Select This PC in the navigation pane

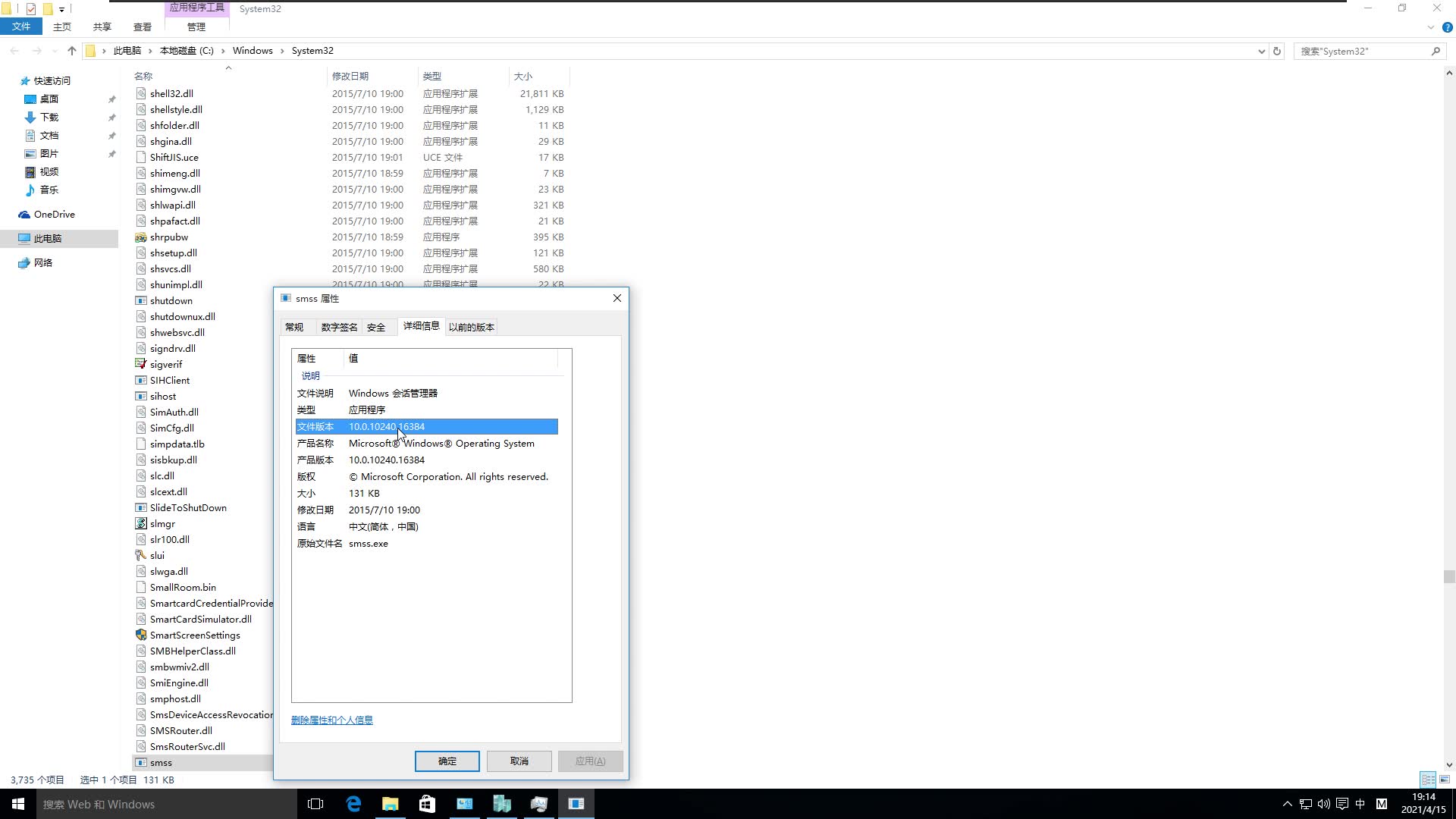point(48,239)
